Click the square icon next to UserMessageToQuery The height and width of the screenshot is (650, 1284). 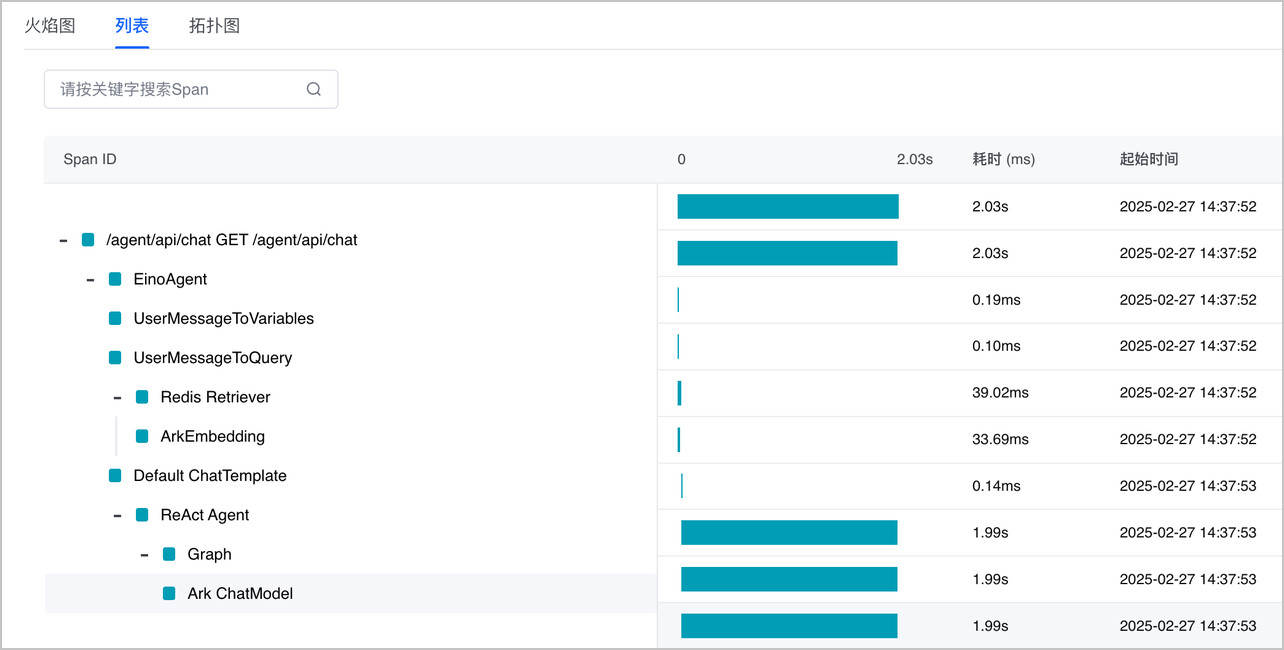click(x=115, y=357)
